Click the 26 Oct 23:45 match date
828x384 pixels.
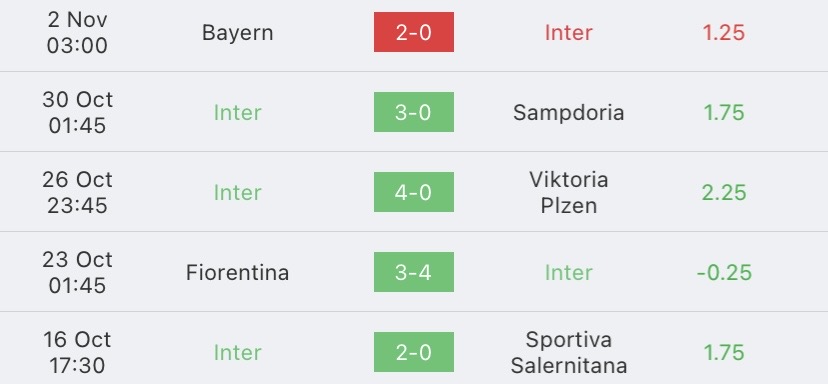click(x=77, y=192)
